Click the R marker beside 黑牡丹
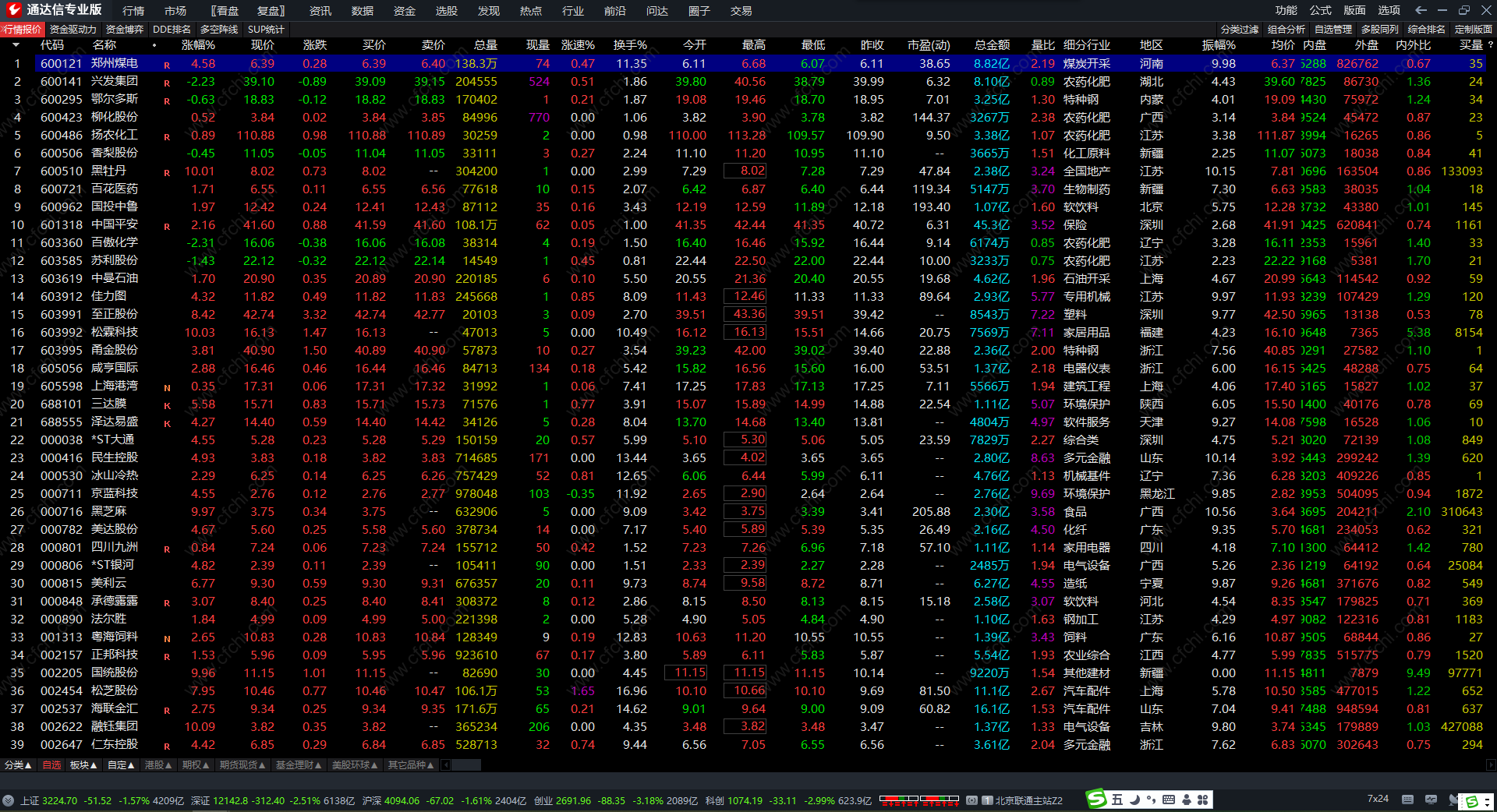Screen dimensions: 1497x812 (x=167, y=172)
